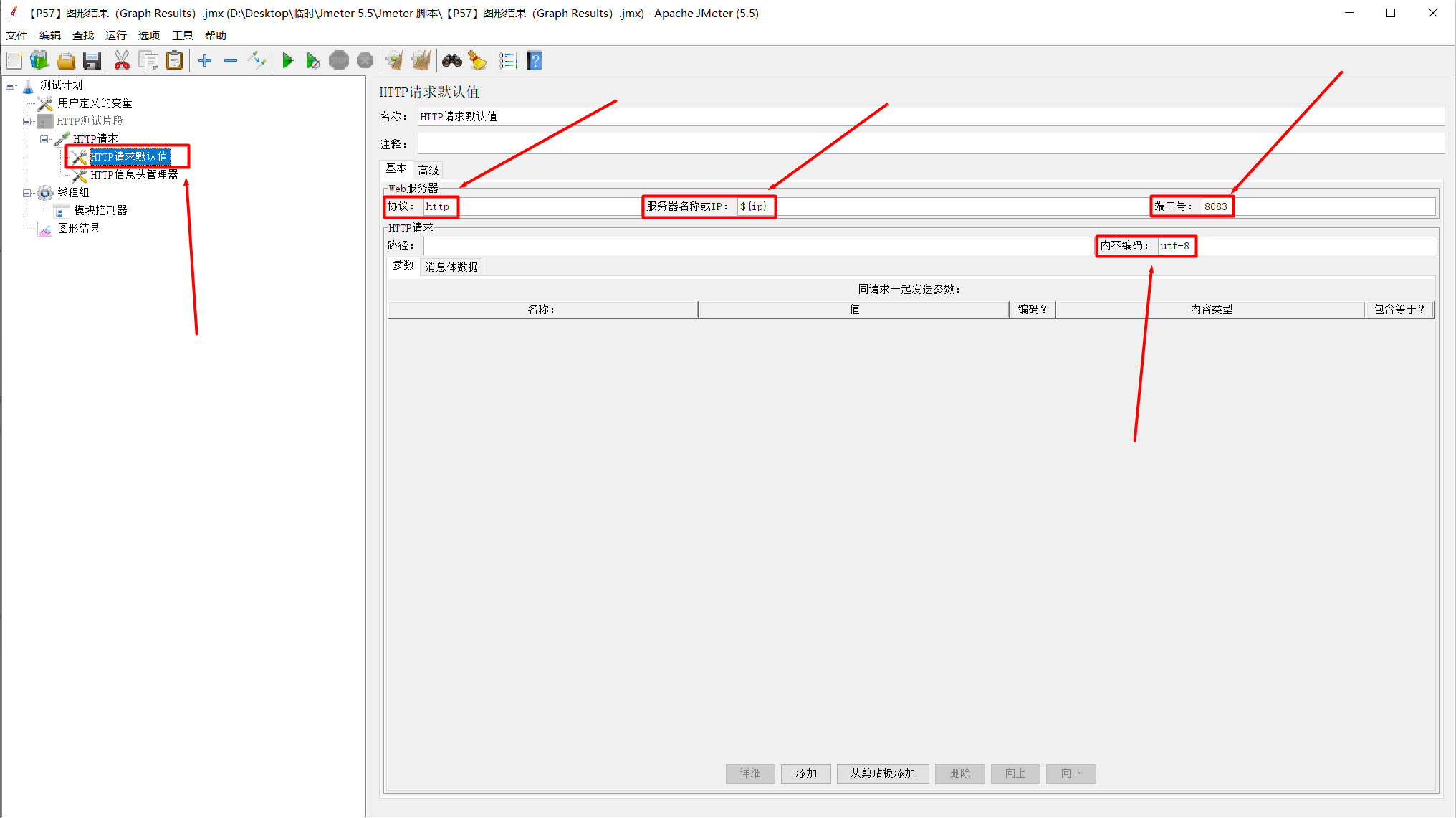The image size is (1456, 818).
Task: Click the Search binoculars icon
Action: [451, 61]
